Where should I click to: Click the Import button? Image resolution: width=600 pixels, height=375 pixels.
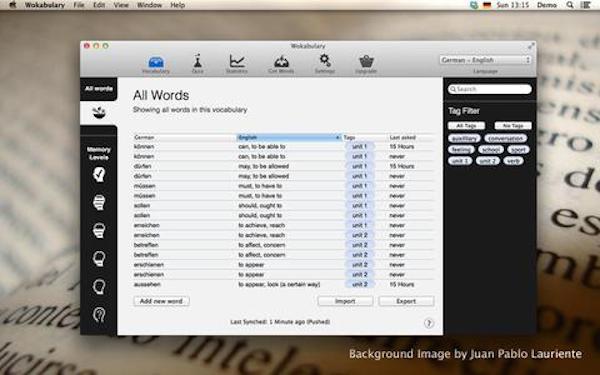tap(345, 301)
